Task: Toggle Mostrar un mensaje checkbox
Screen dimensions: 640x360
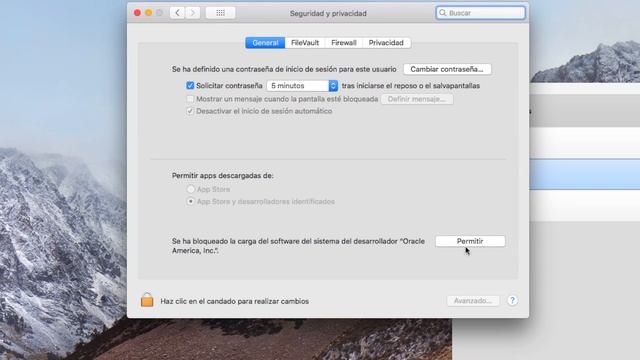Action: [x=190, y=99]
